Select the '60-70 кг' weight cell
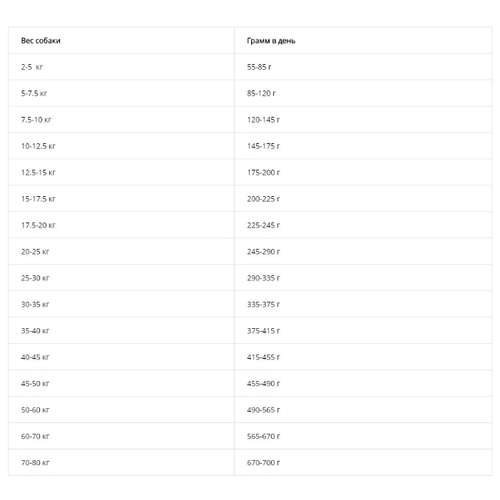Screen dimensions: 500x500 [121, 436]
